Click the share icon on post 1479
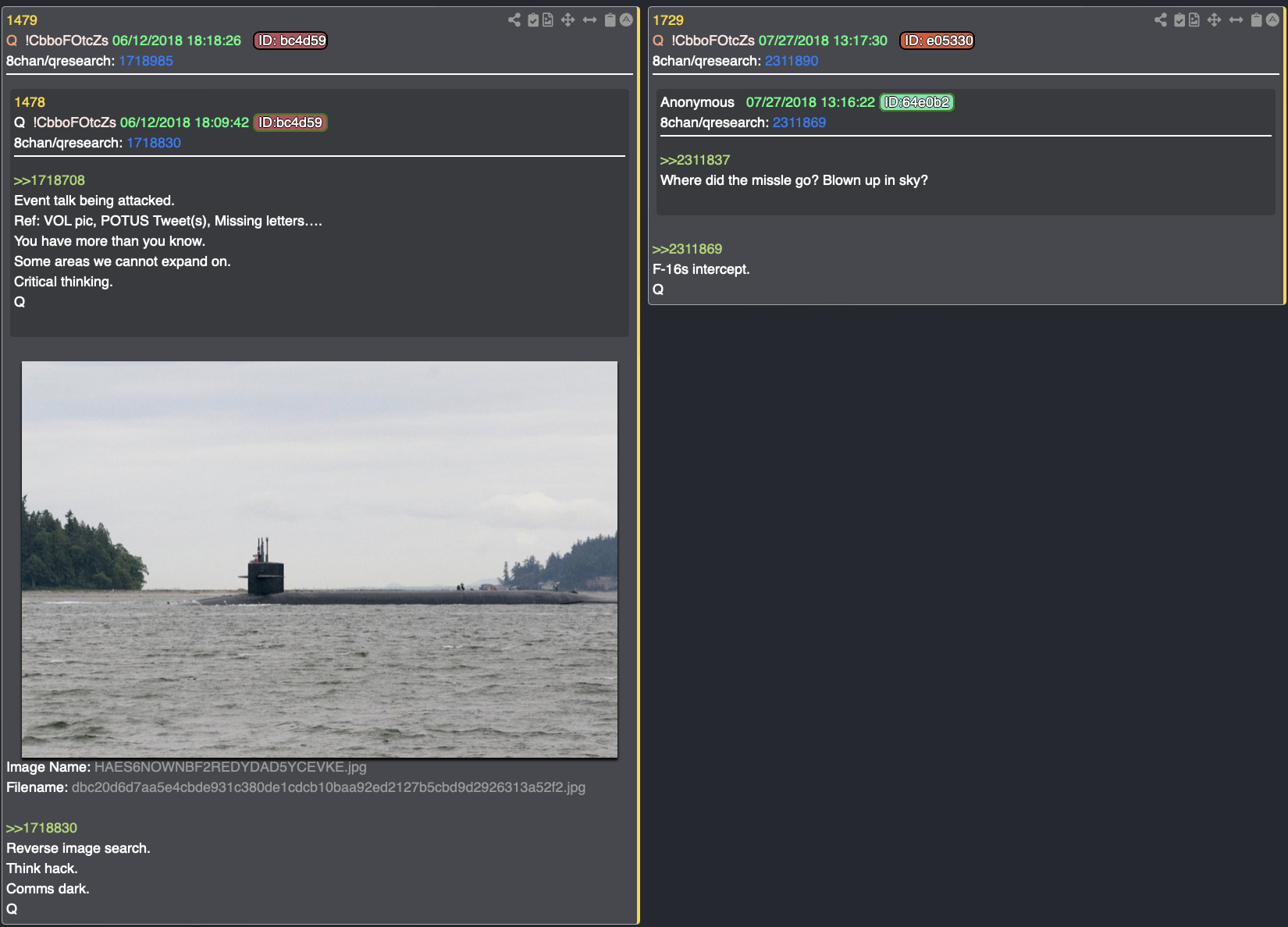Screen dimensions: 1288x927 click(x=514, y=20)
